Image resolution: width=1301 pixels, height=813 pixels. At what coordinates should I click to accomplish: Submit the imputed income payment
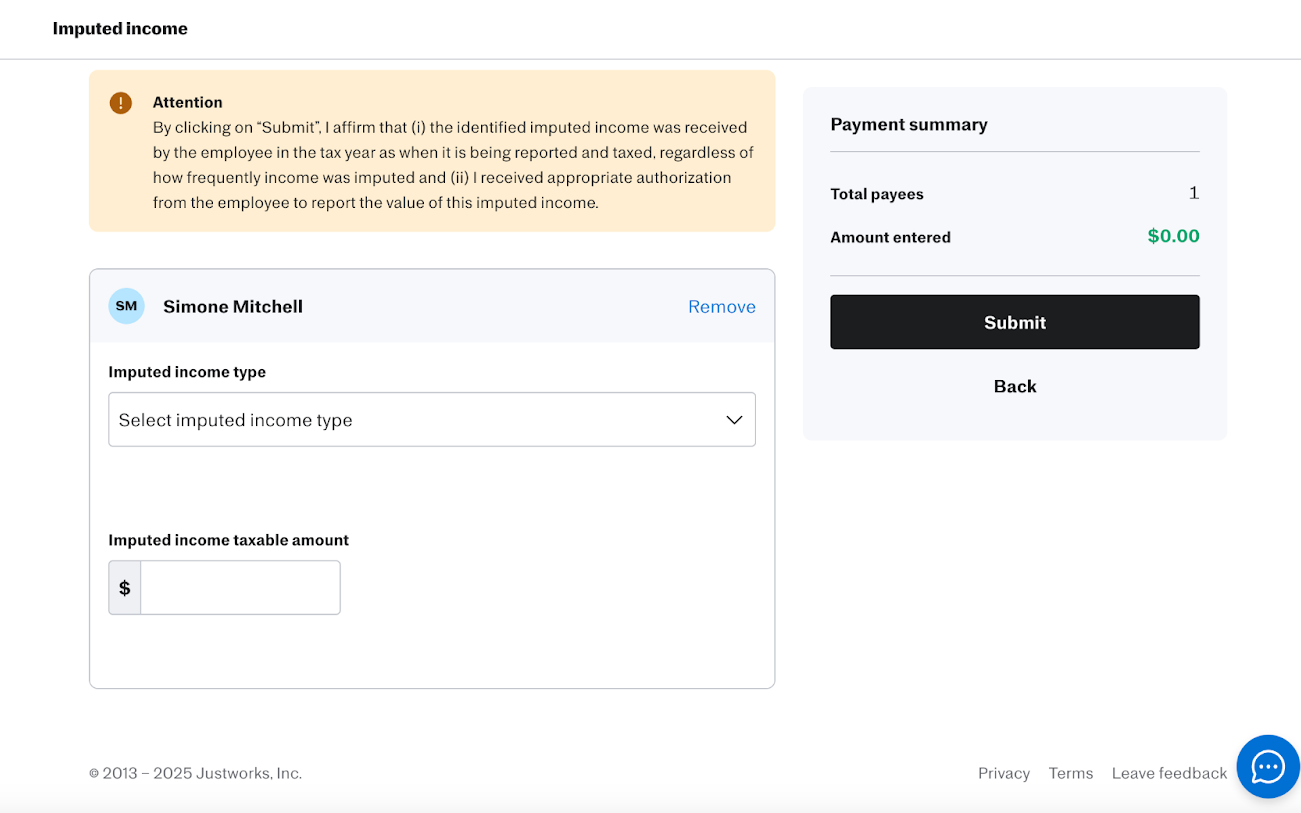[x=1014, y=322]
